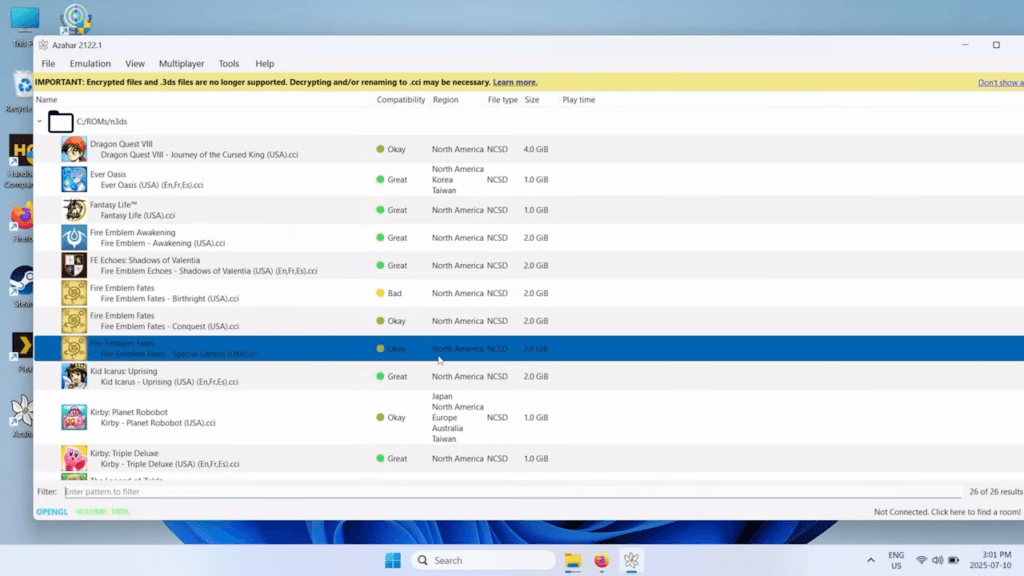Open Not Connected find a room status
The height and width of the screenshot is (576, 1024).
tap(947, 512)
